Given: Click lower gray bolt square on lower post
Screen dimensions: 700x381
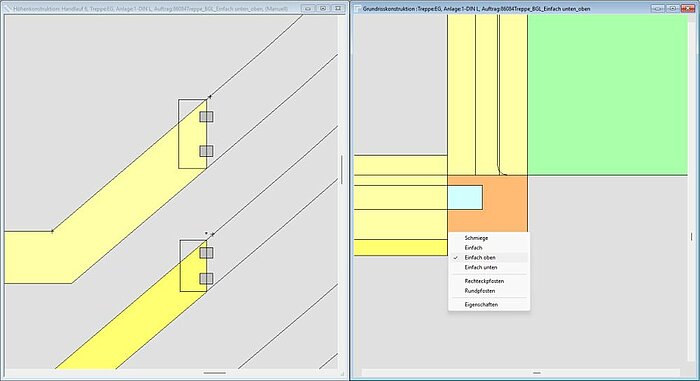Looking at the screenshot, I should point(206,279).
